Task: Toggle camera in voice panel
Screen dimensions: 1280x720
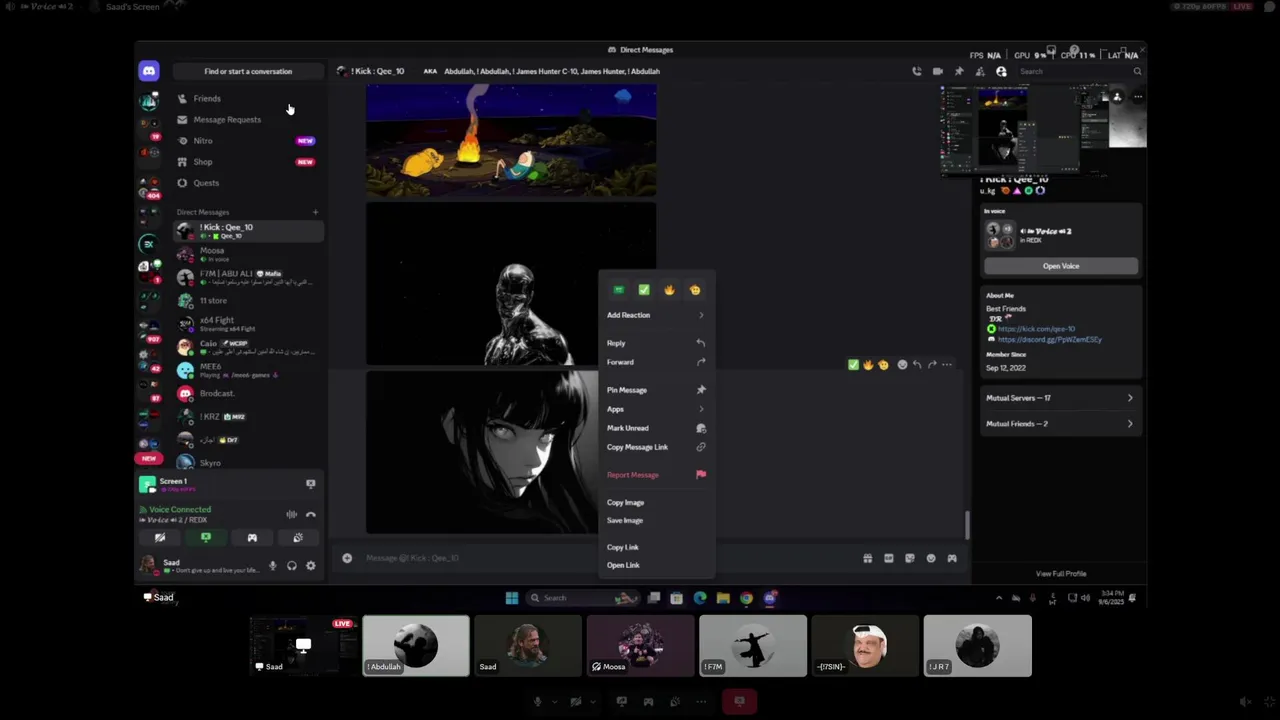Action: (x=160, y=538)
